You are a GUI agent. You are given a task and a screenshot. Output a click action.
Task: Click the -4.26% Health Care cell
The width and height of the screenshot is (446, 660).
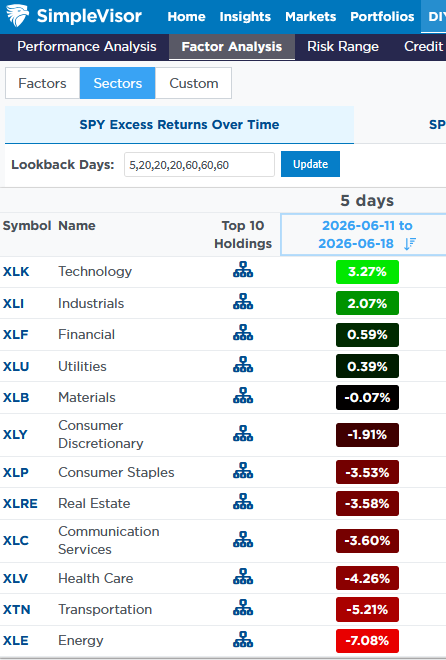pos(367,578)
